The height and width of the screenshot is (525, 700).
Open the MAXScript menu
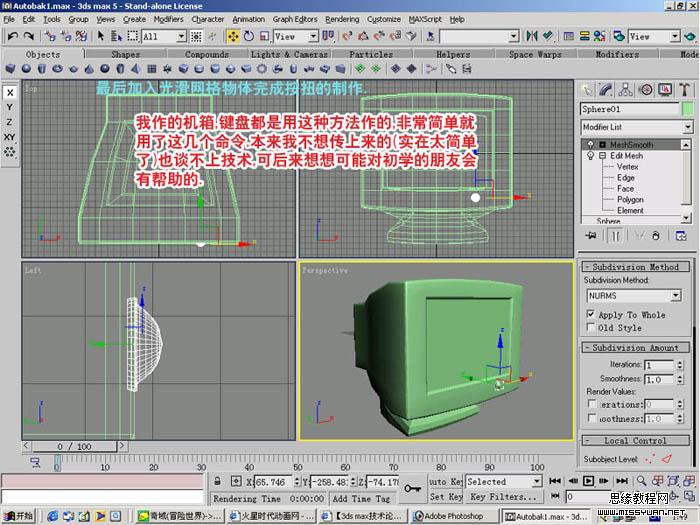pos(425,19)
